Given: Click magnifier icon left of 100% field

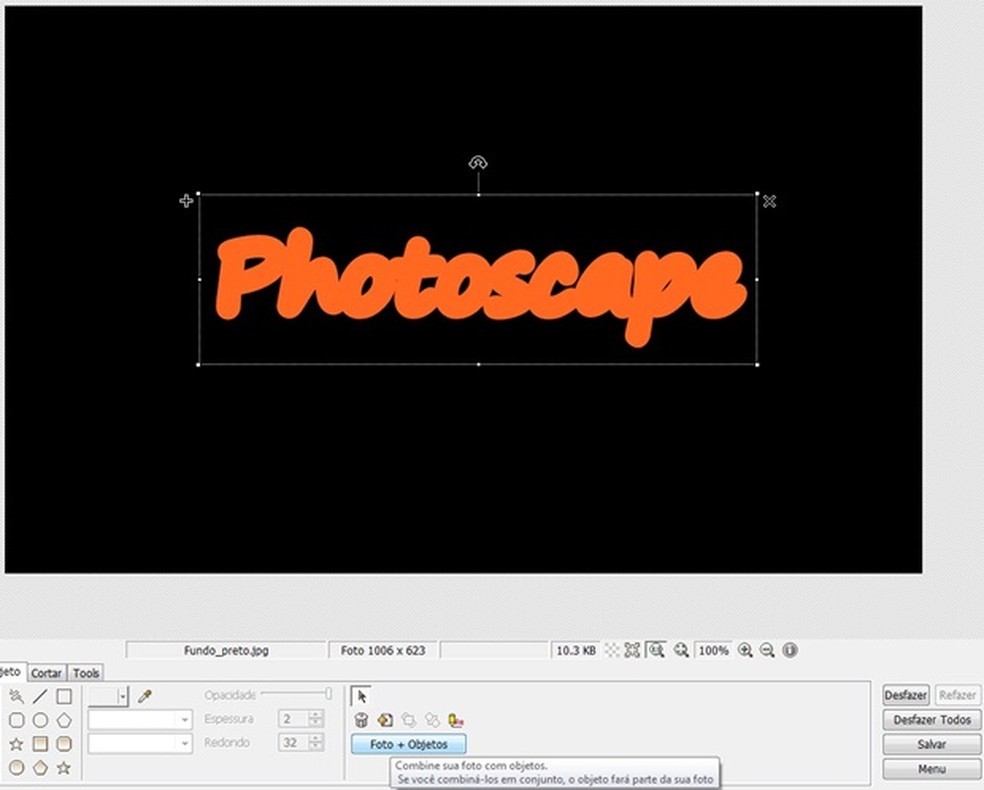Looking at the screenshot, I should tap(681, 650).
